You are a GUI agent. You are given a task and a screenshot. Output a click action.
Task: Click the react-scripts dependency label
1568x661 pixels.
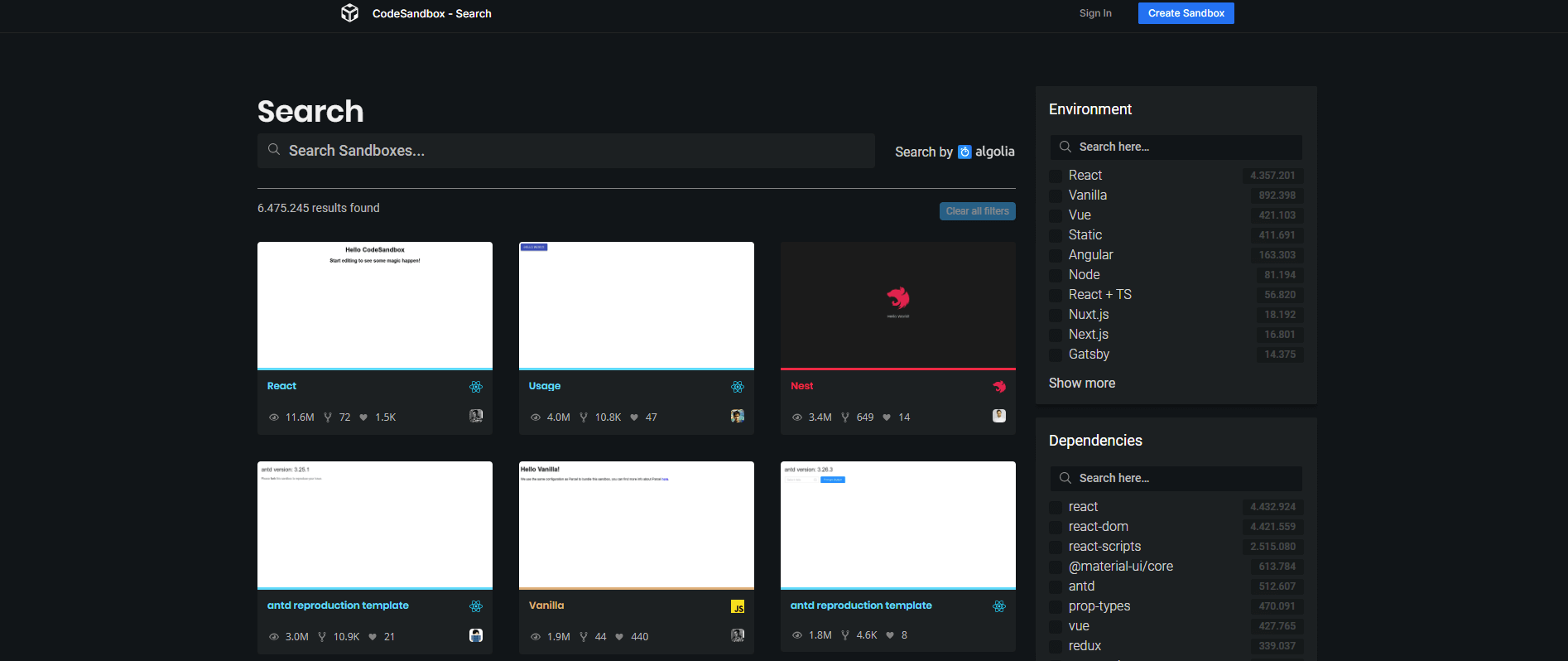1104,547
